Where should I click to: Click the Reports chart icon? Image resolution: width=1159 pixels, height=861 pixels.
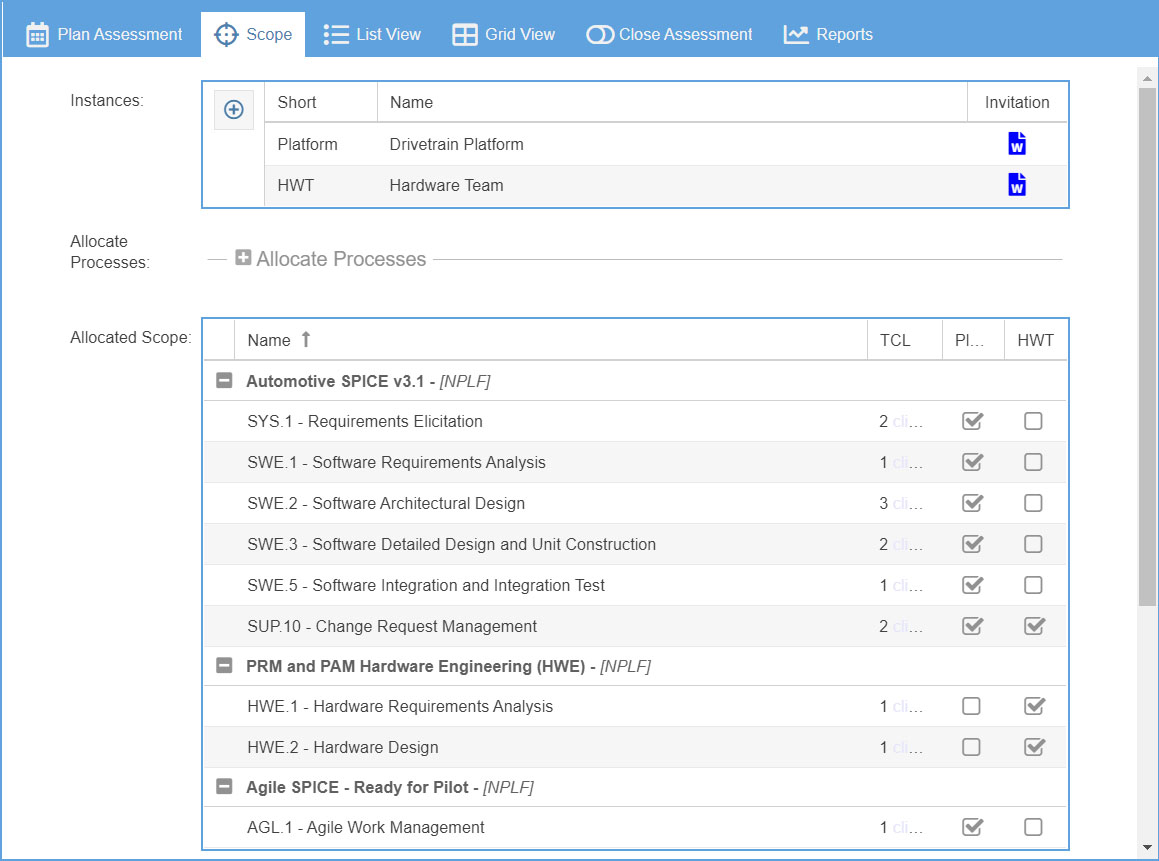tap(796, 35)
